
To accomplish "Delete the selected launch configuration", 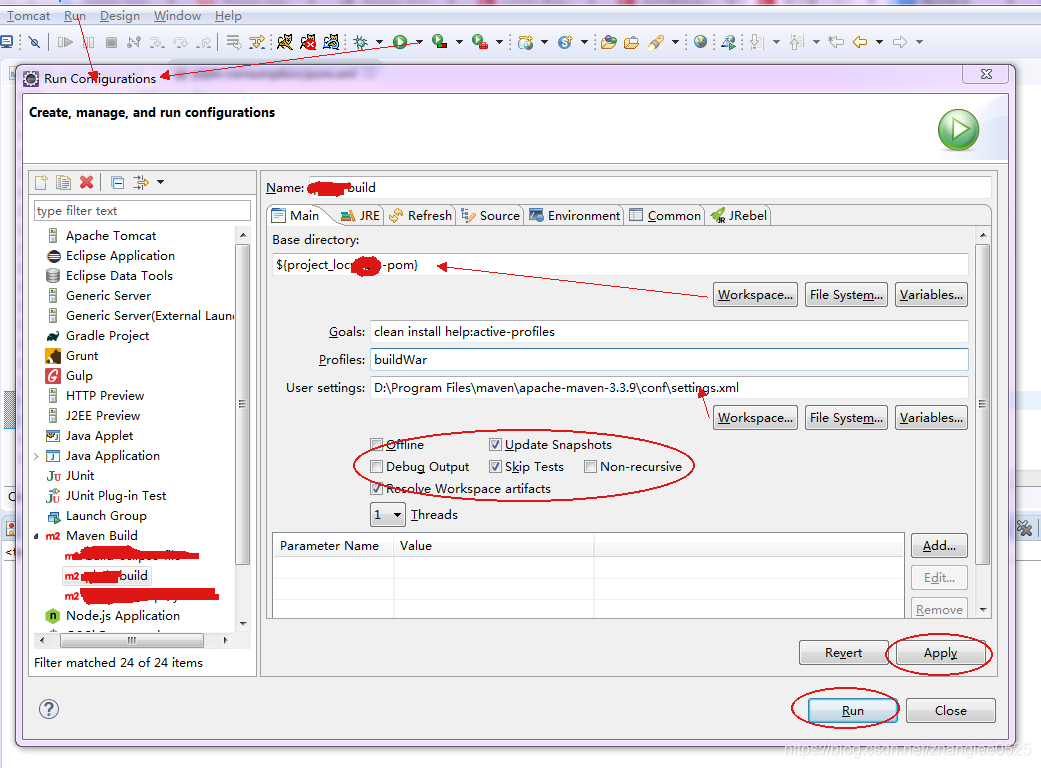I will point(86,183).
